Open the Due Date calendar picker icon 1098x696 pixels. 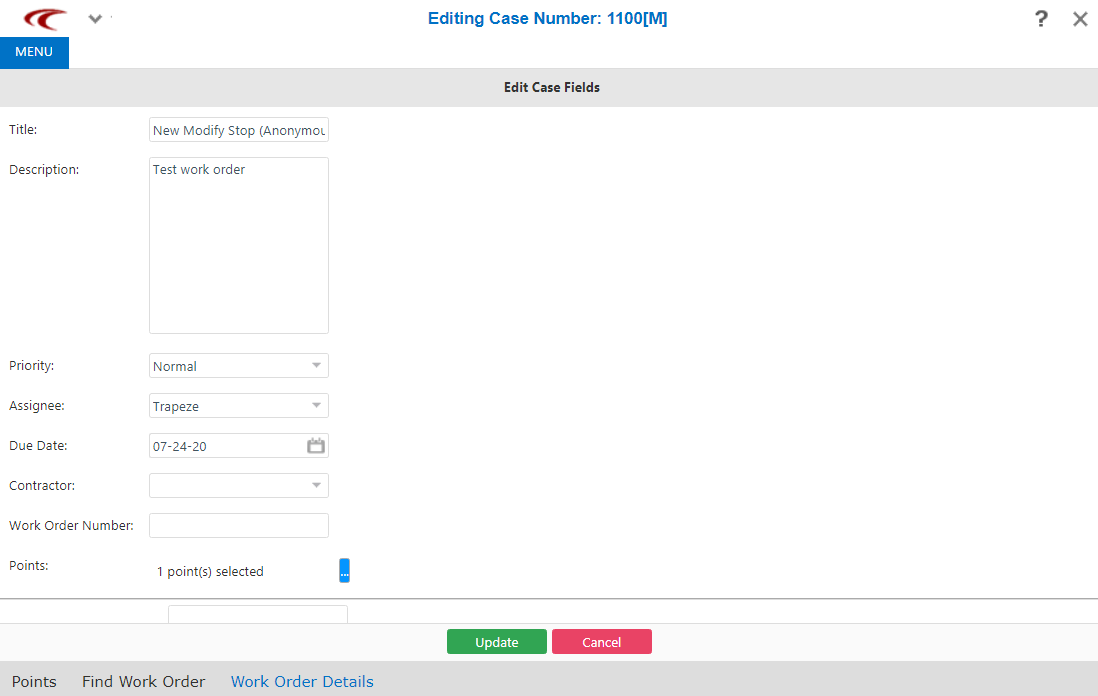316,445
